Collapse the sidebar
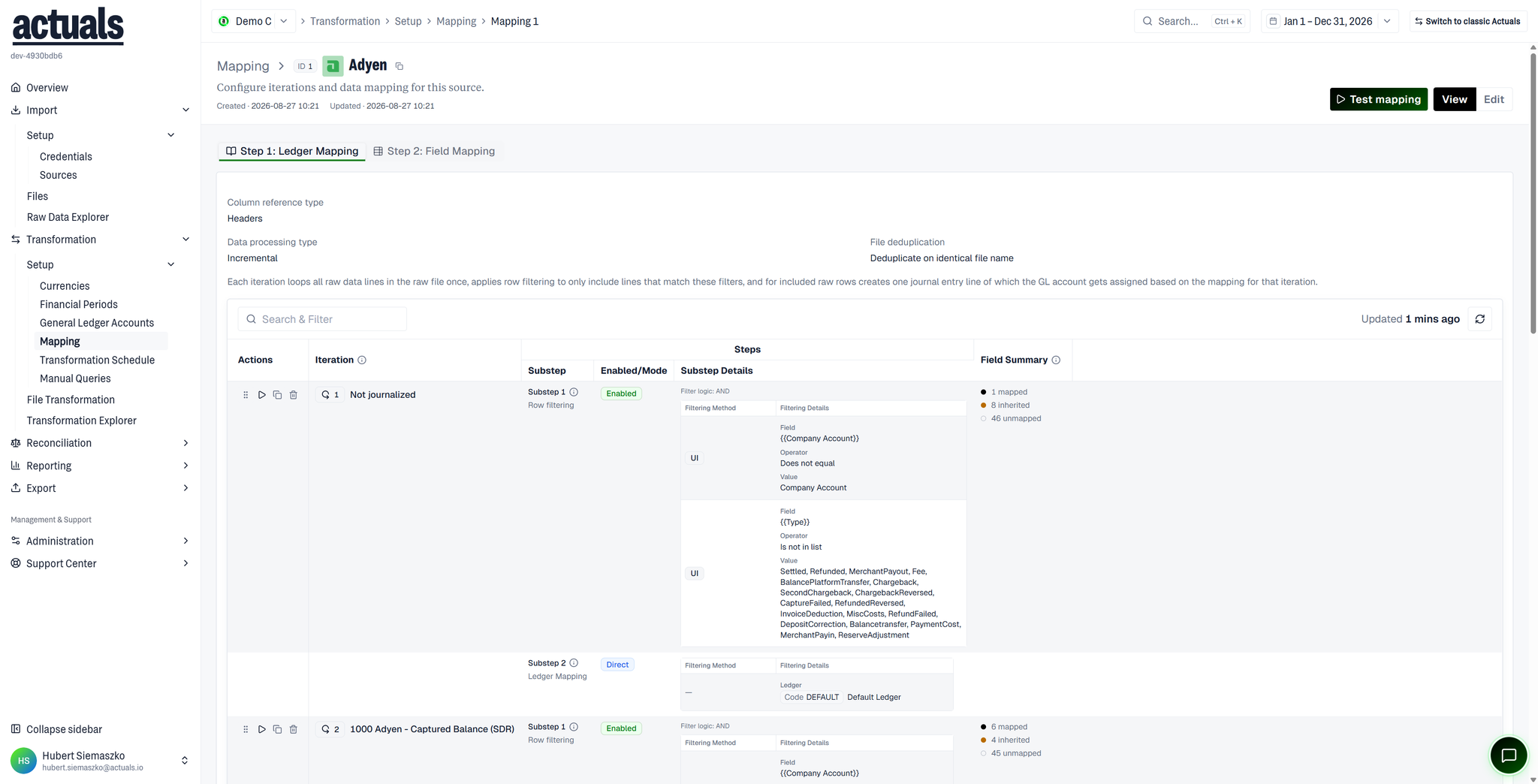Screen dimensions: 1538x784 point(56,729)
